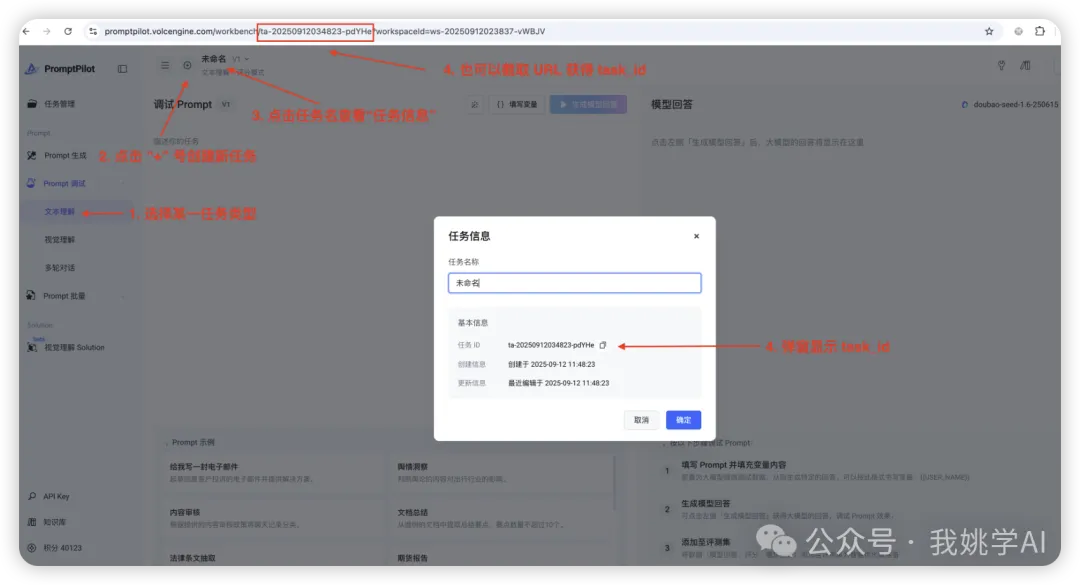The width and height of the screenshot is (1080, 585).
Task: Click step 生成模型回答 in instructions list
Action: tap(705, 504)
